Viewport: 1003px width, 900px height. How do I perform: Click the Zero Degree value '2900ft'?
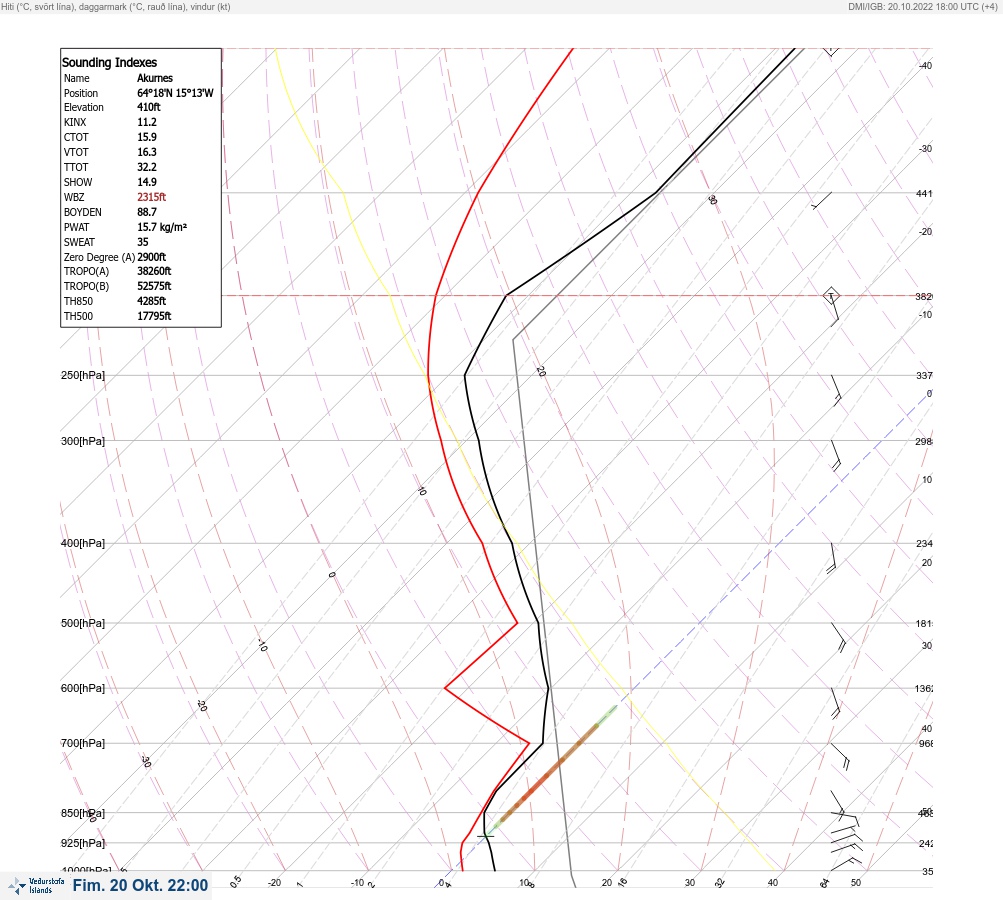(152, 257)
